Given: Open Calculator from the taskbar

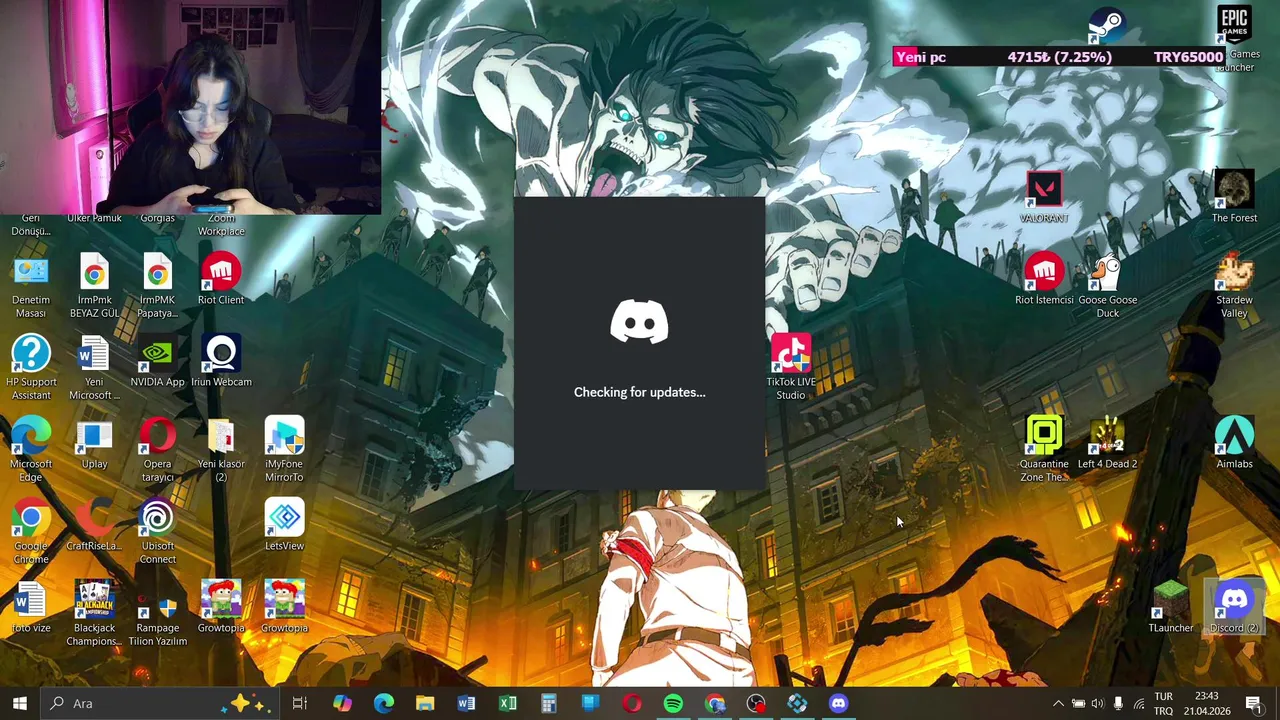Looking at the screenshot, I should coord(549,703).
